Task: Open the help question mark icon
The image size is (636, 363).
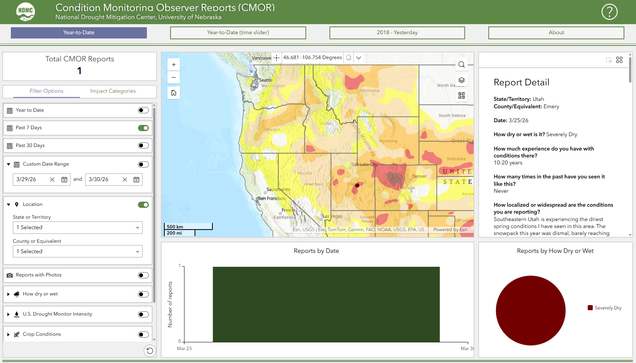Action: coord(609,12)
